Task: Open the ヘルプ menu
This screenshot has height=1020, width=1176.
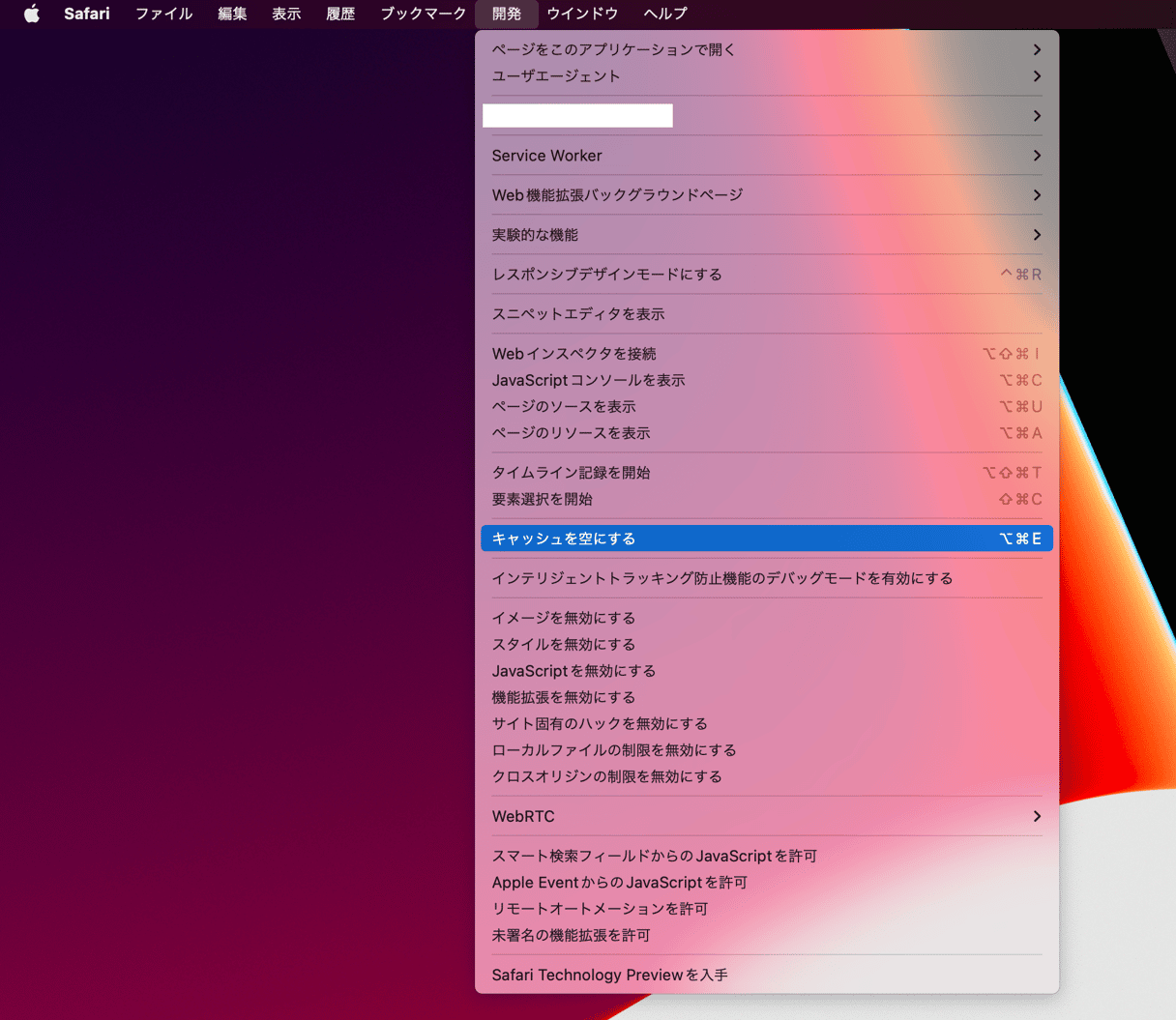Action: coord(665,14)
